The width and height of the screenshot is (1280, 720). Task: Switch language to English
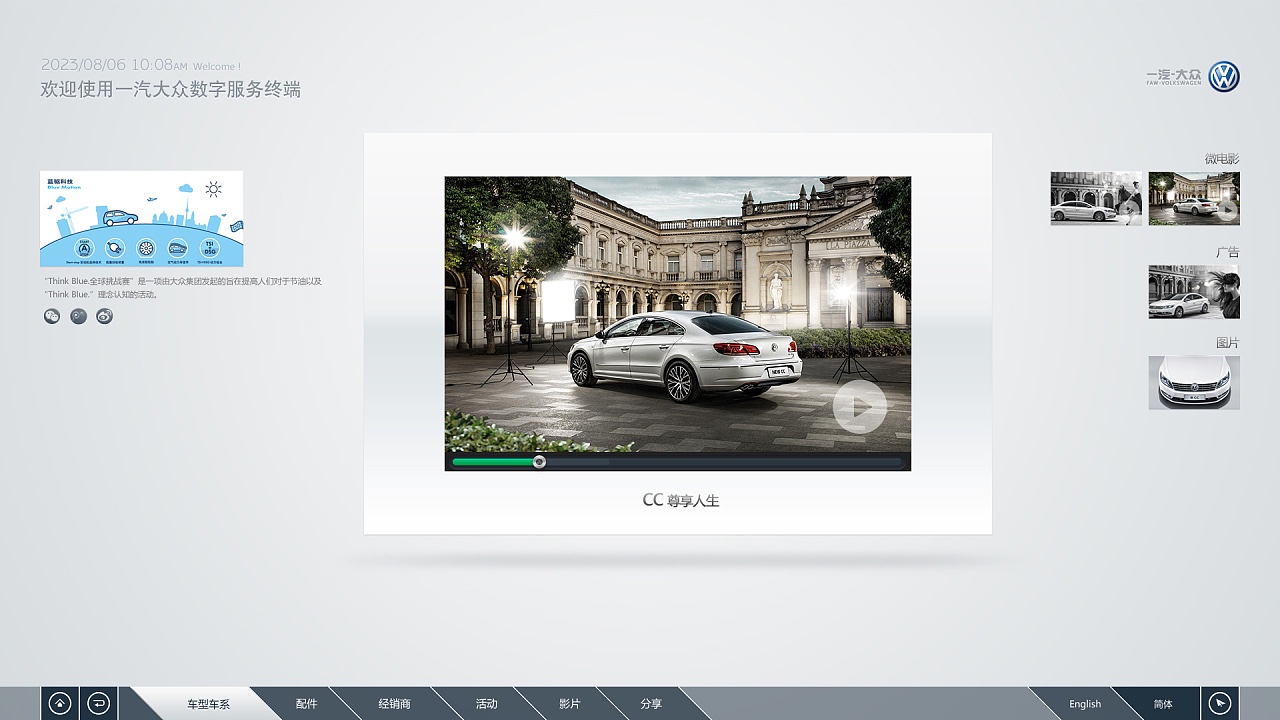tap(1084, 704)
